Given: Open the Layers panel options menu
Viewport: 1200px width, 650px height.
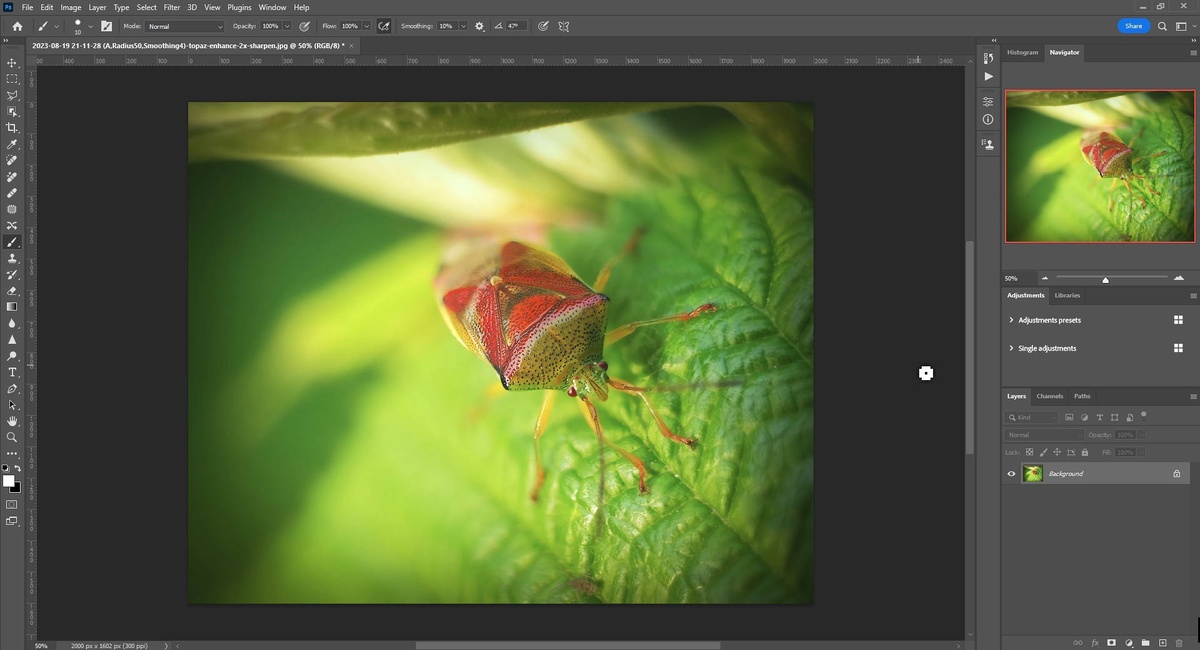Looking at the screenshot, I should [x=1193, y=396].
